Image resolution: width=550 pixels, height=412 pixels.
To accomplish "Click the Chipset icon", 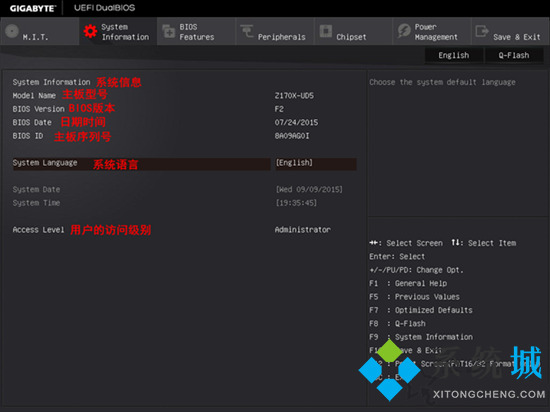I will 326,31.
